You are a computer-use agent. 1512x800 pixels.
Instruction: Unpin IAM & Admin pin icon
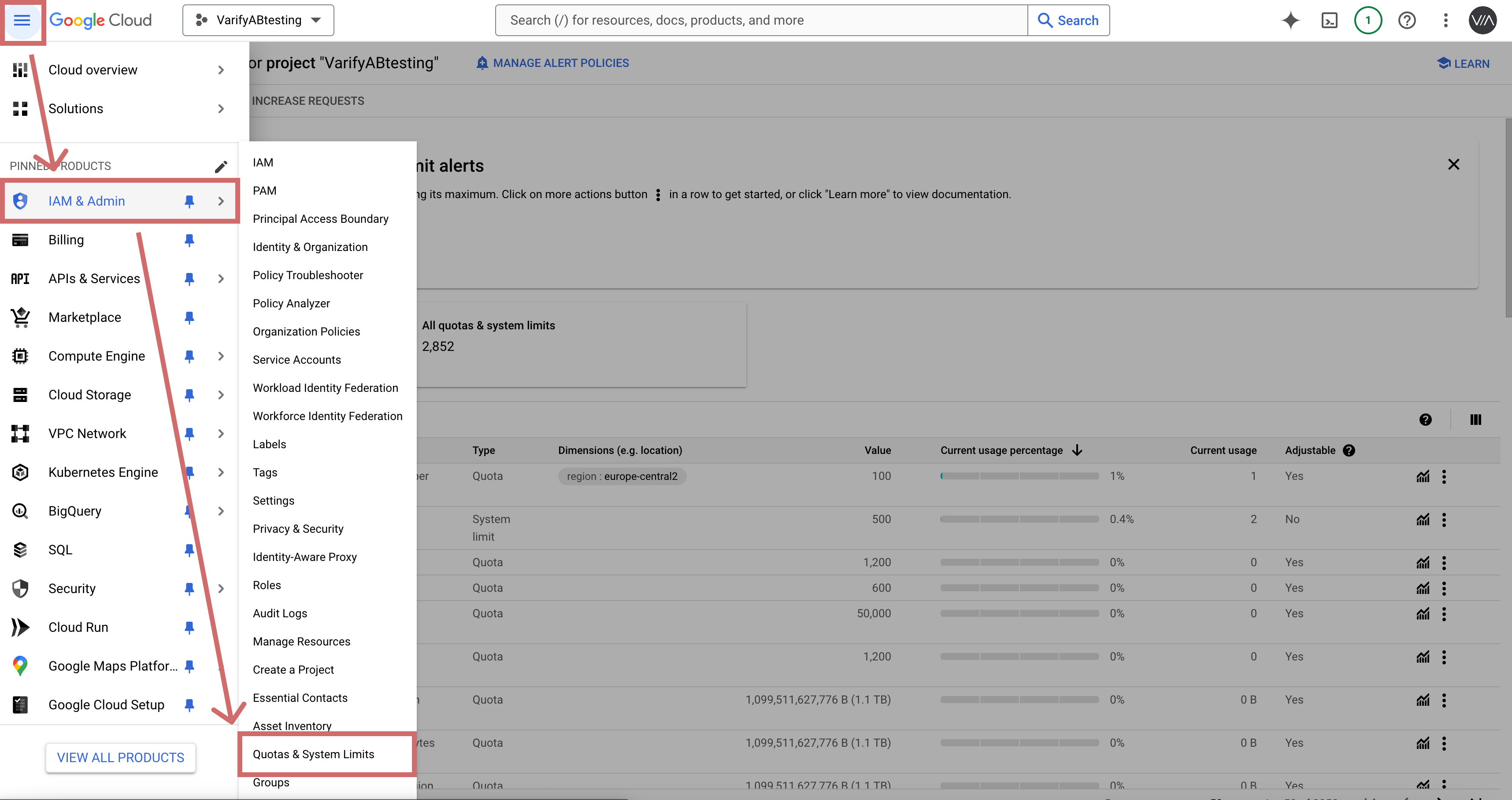click(189, 201)
